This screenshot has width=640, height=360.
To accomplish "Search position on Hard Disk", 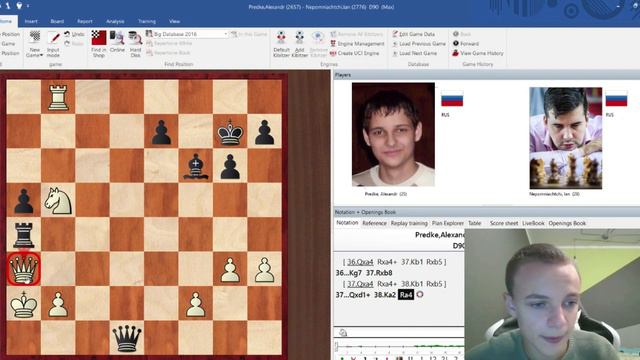I will pyautogui.click(x=135, y=44).
